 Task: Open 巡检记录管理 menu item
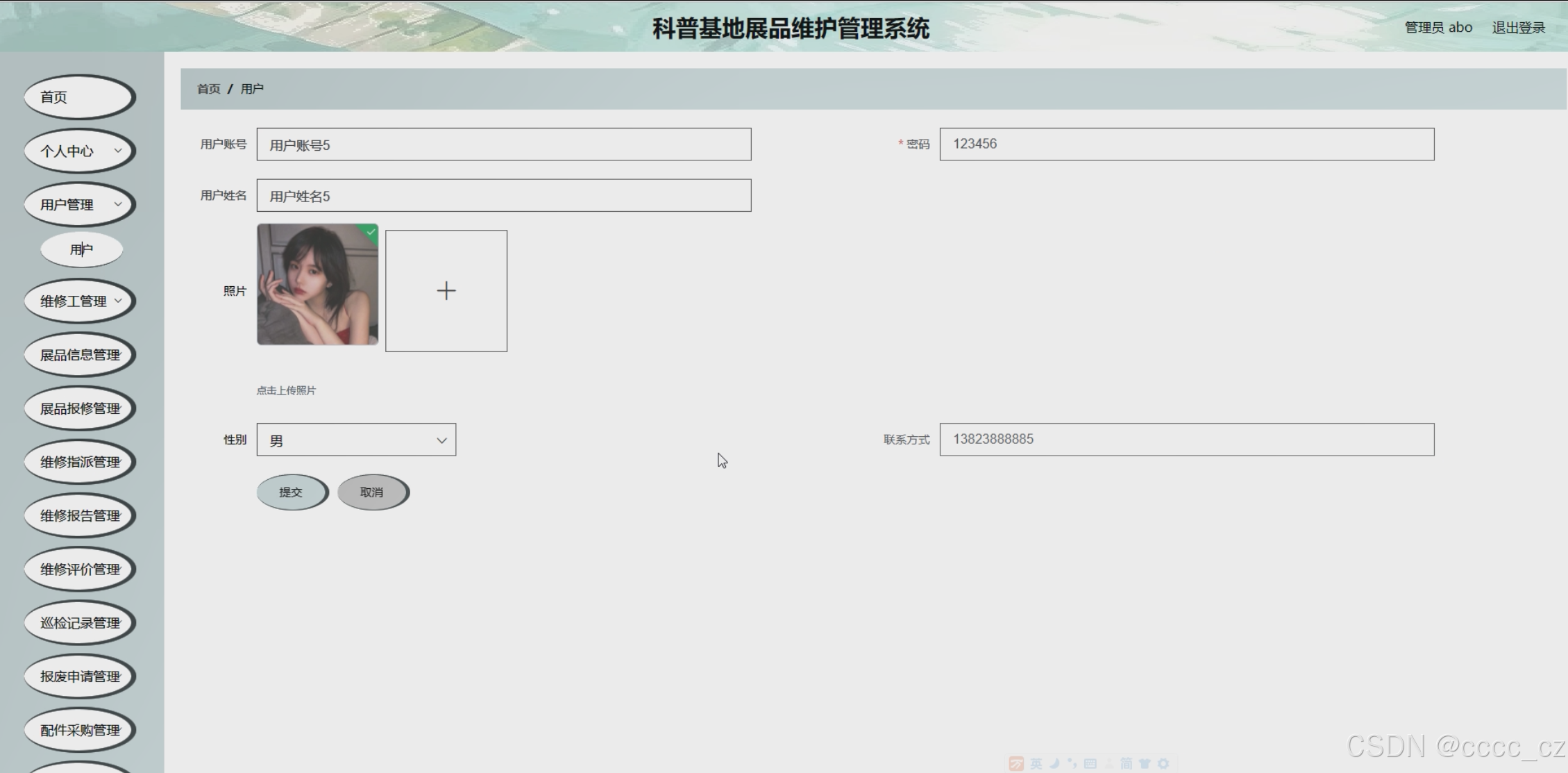click(80, 623)
